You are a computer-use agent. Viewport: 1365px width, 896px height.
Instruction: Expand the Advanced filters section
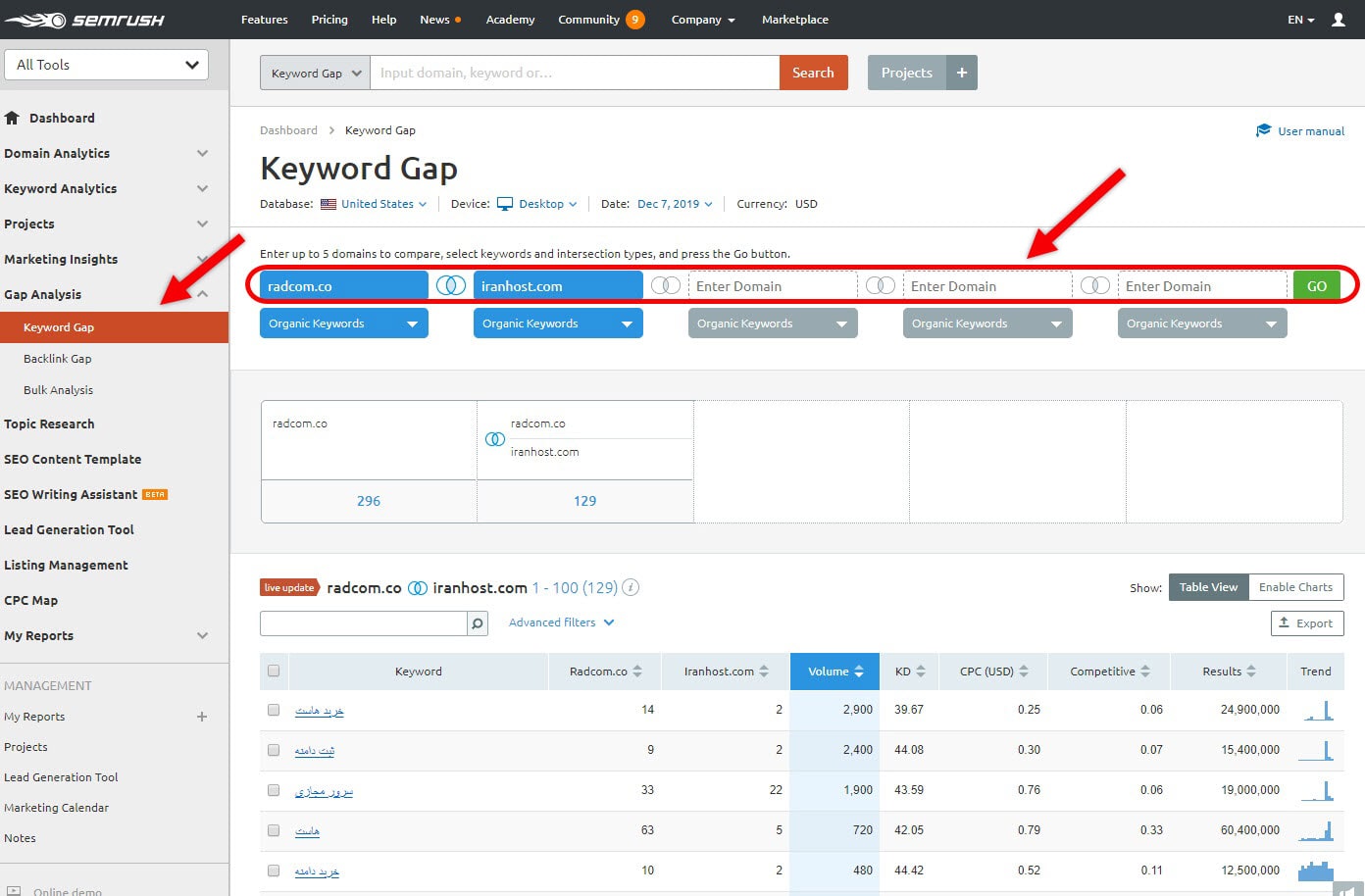click(x=552, y=622)
